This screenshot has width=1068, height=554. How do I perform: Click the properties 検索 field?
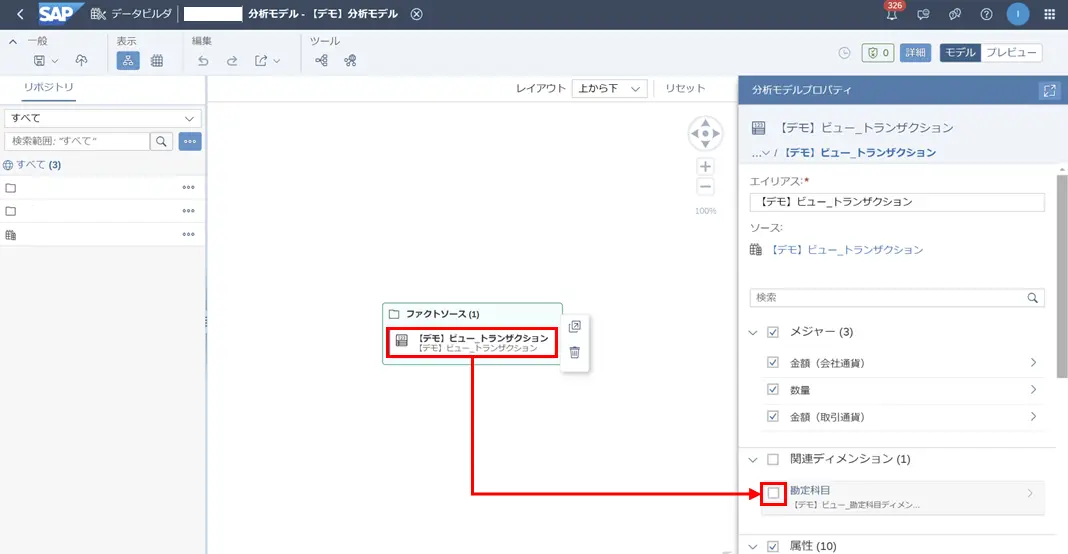(x=897, y=298)
